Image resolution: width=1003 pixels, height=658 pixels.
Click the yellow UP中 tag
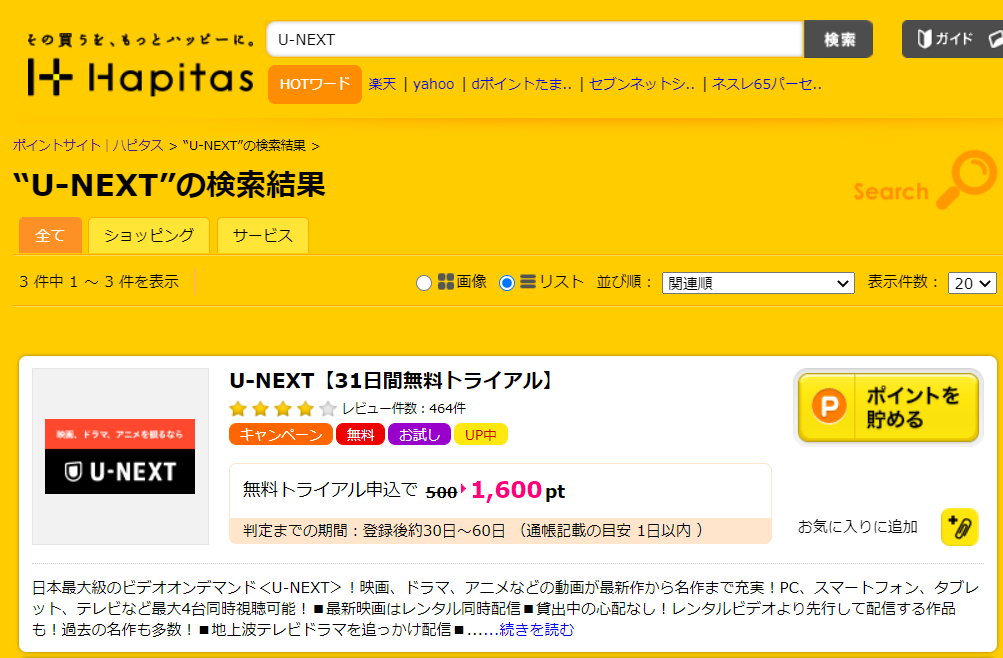(480, 434)
